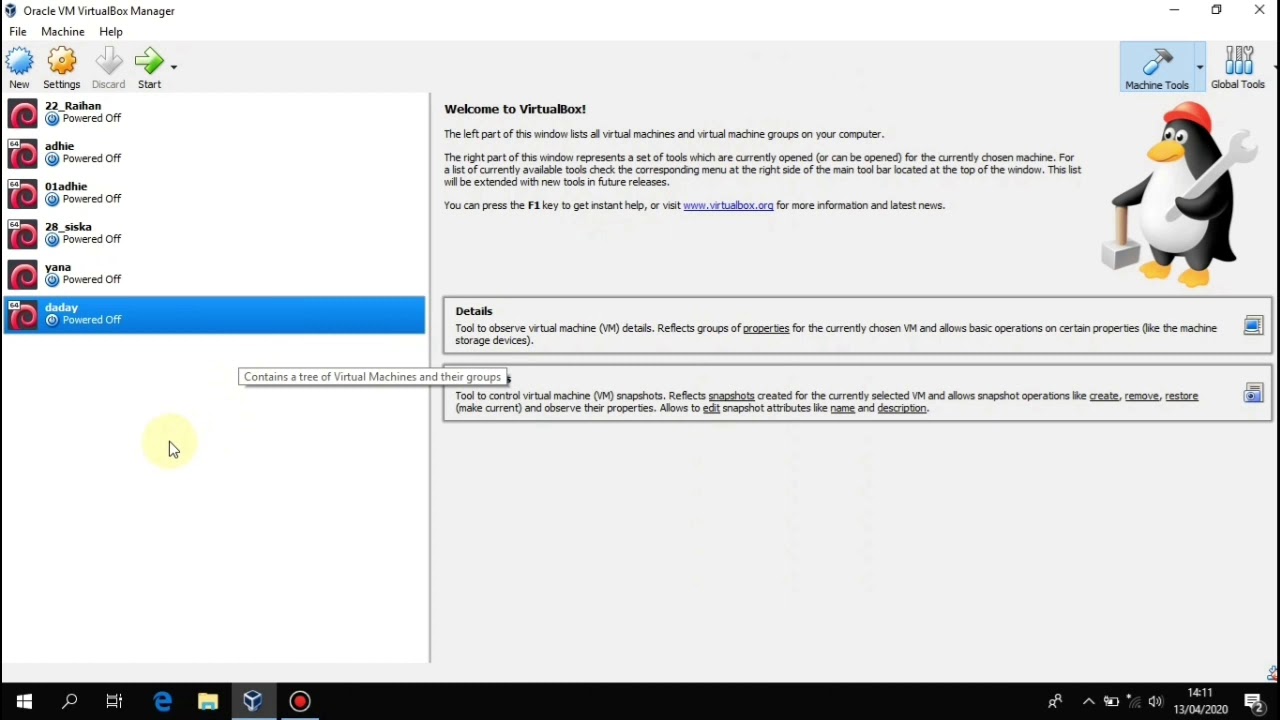Open Task View on the taskbar

click(x=114, y=702)
